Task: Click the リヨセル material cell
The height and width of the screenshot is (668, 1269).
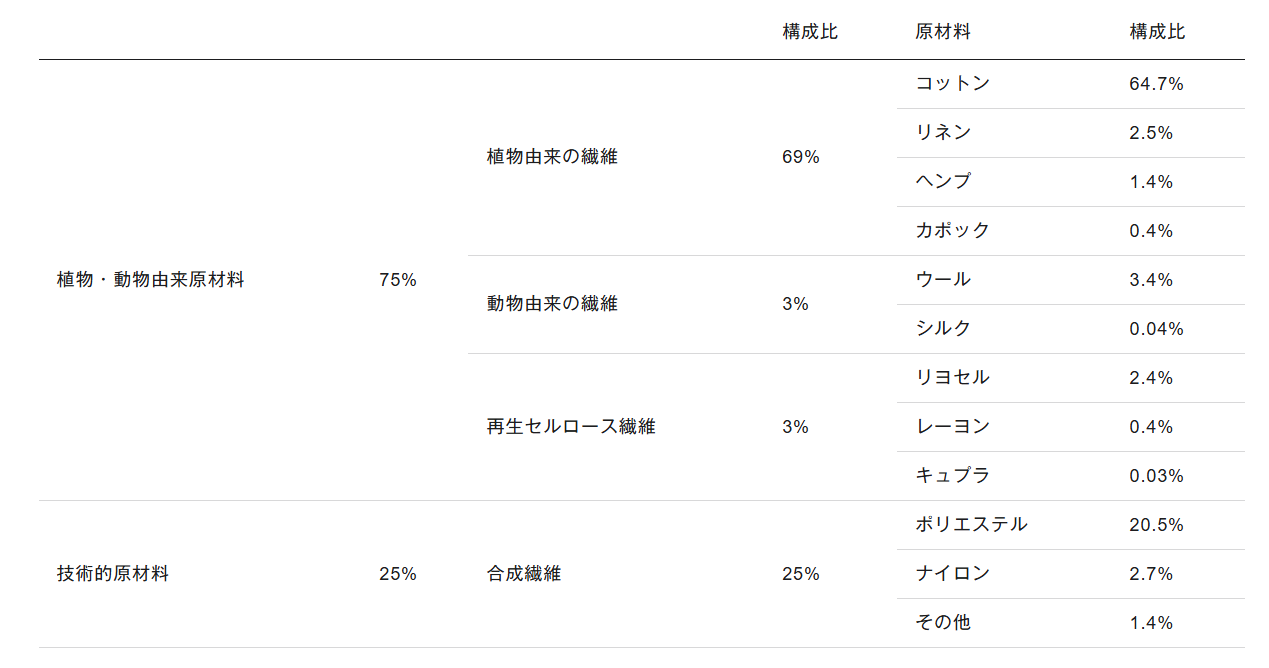Action: pos(952,378)
